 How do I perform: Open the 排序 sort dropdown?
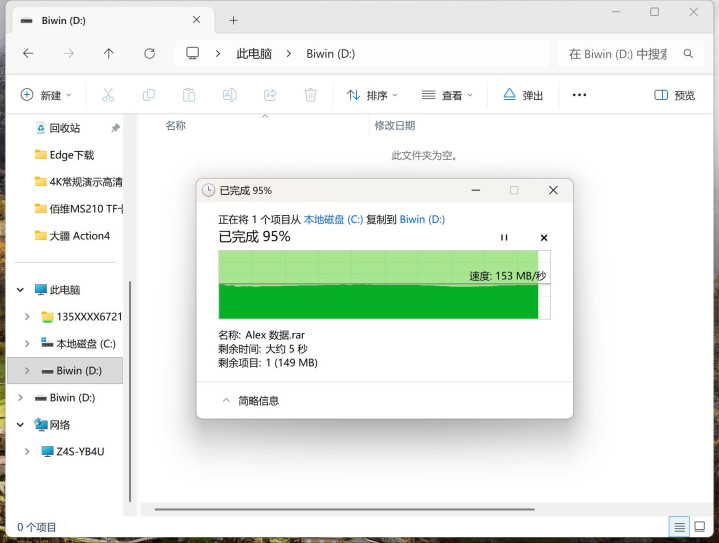click(x=372, y=95)
